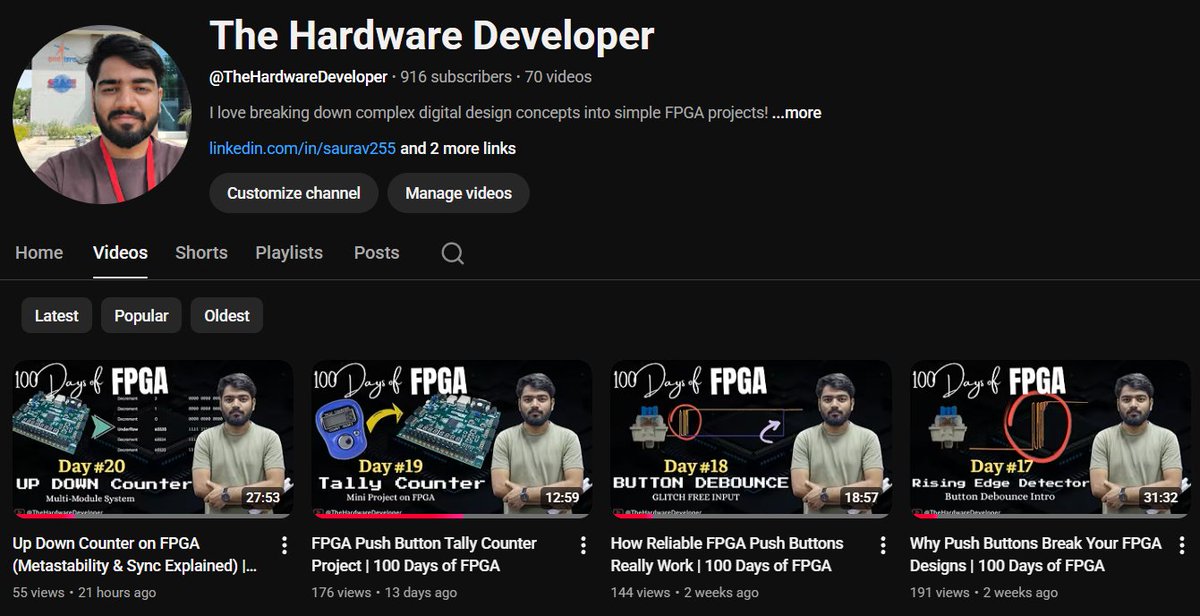Screen dimensions: 1200x616
Task: Expand channel description with ...more
Action: point(796,113)
